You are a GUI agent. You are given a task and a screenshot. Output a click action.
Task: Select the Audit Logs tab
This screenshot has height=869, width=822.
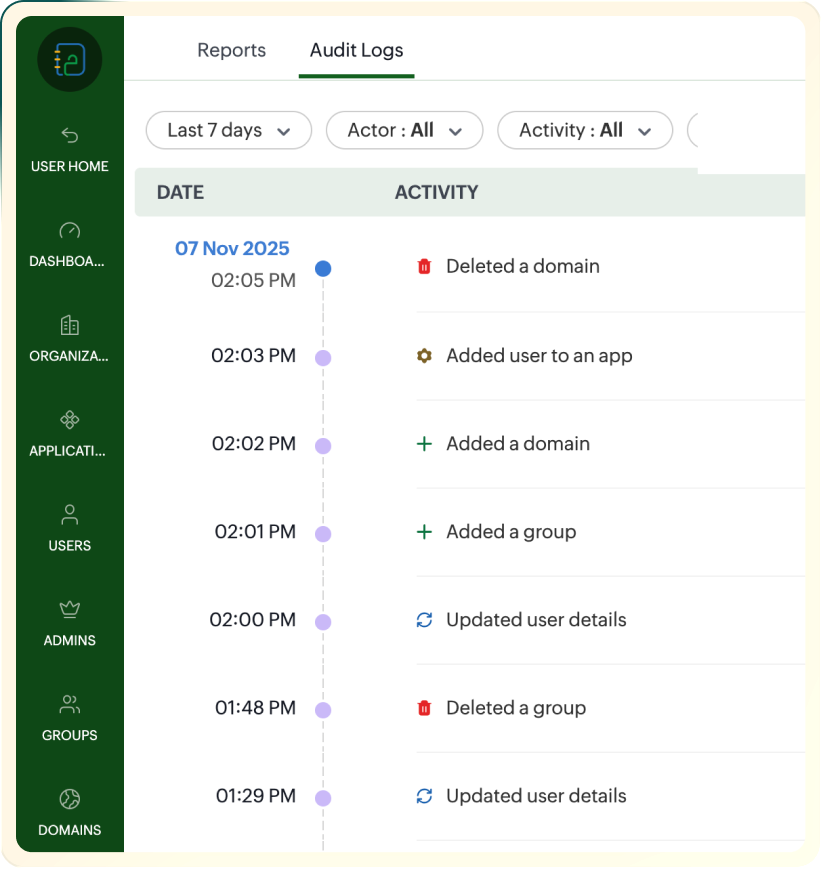tap(356, 50)
